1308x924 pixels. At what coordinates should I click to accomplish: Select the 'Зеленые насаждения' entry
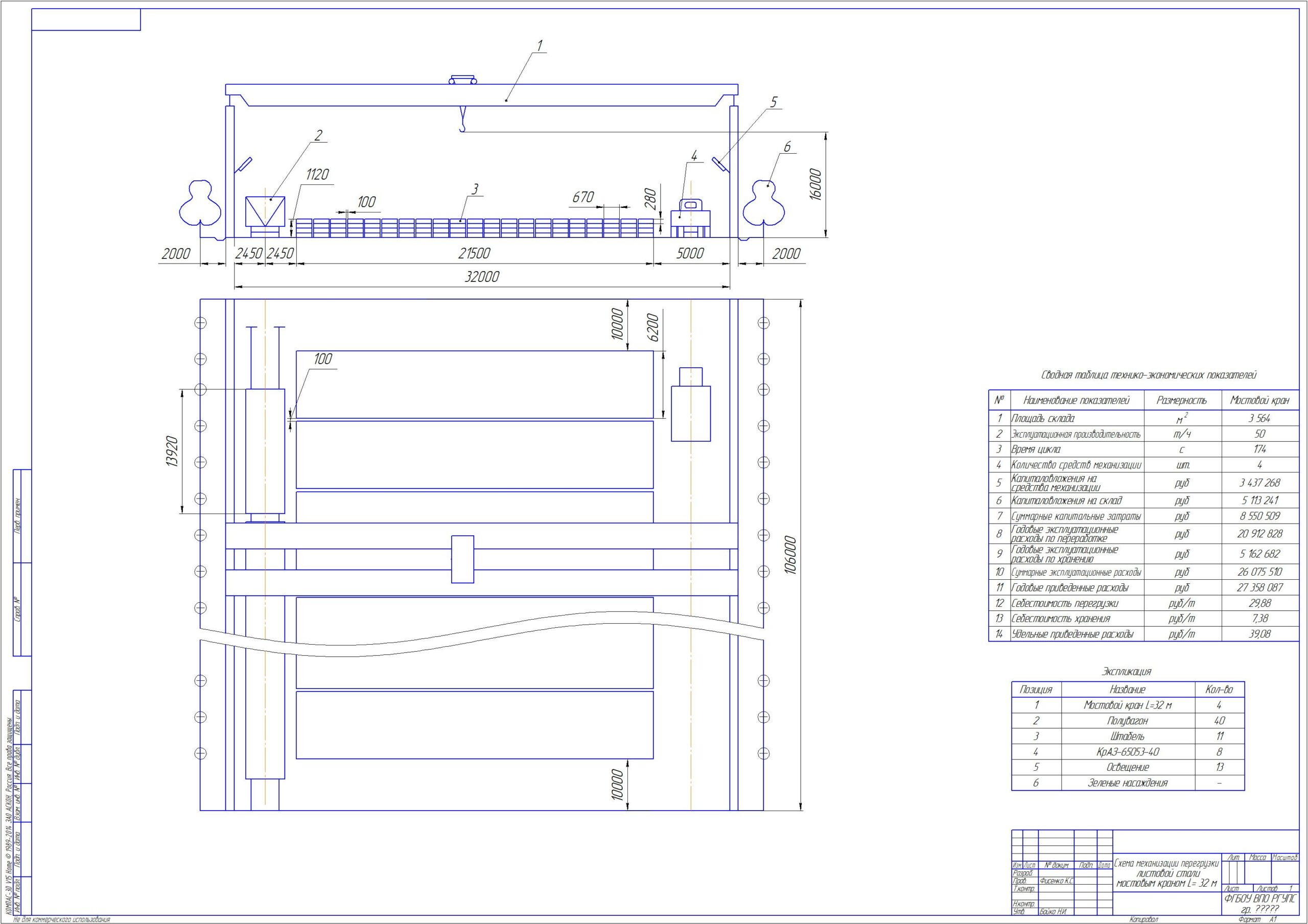(x=1128, y=783)
